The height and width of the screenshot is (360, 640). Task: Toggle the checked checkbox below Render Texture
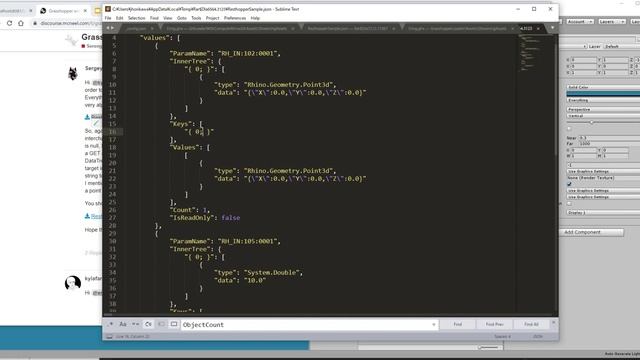(x=569, y=184)
